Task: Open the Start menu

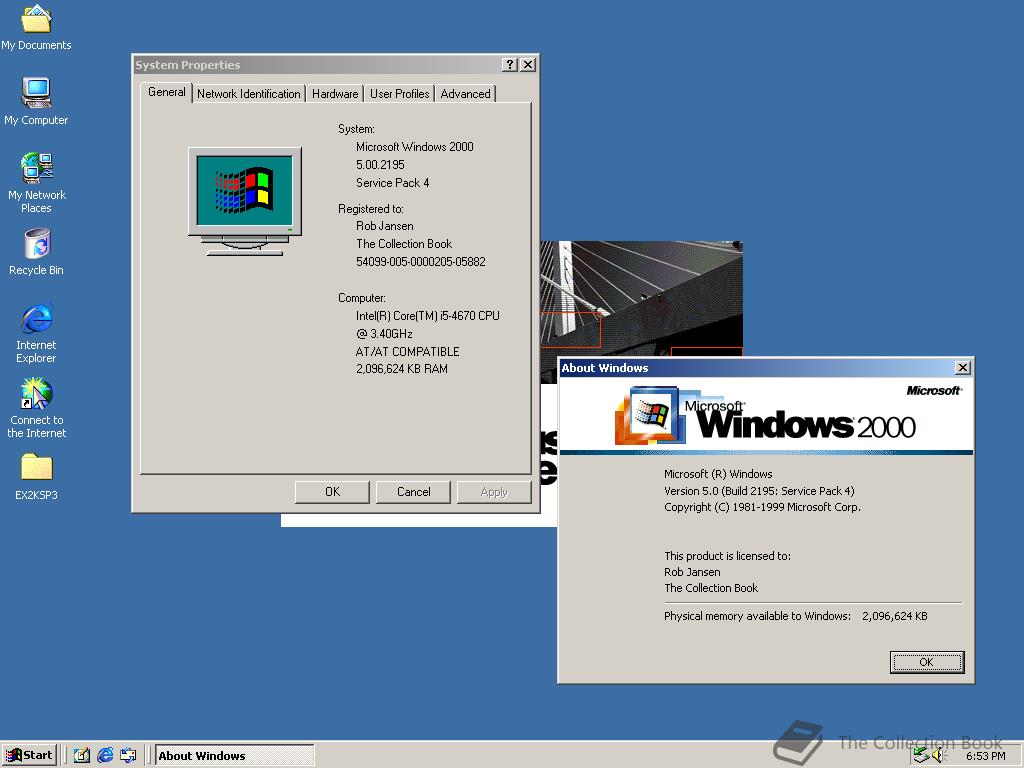Action: tap(29, 755)
